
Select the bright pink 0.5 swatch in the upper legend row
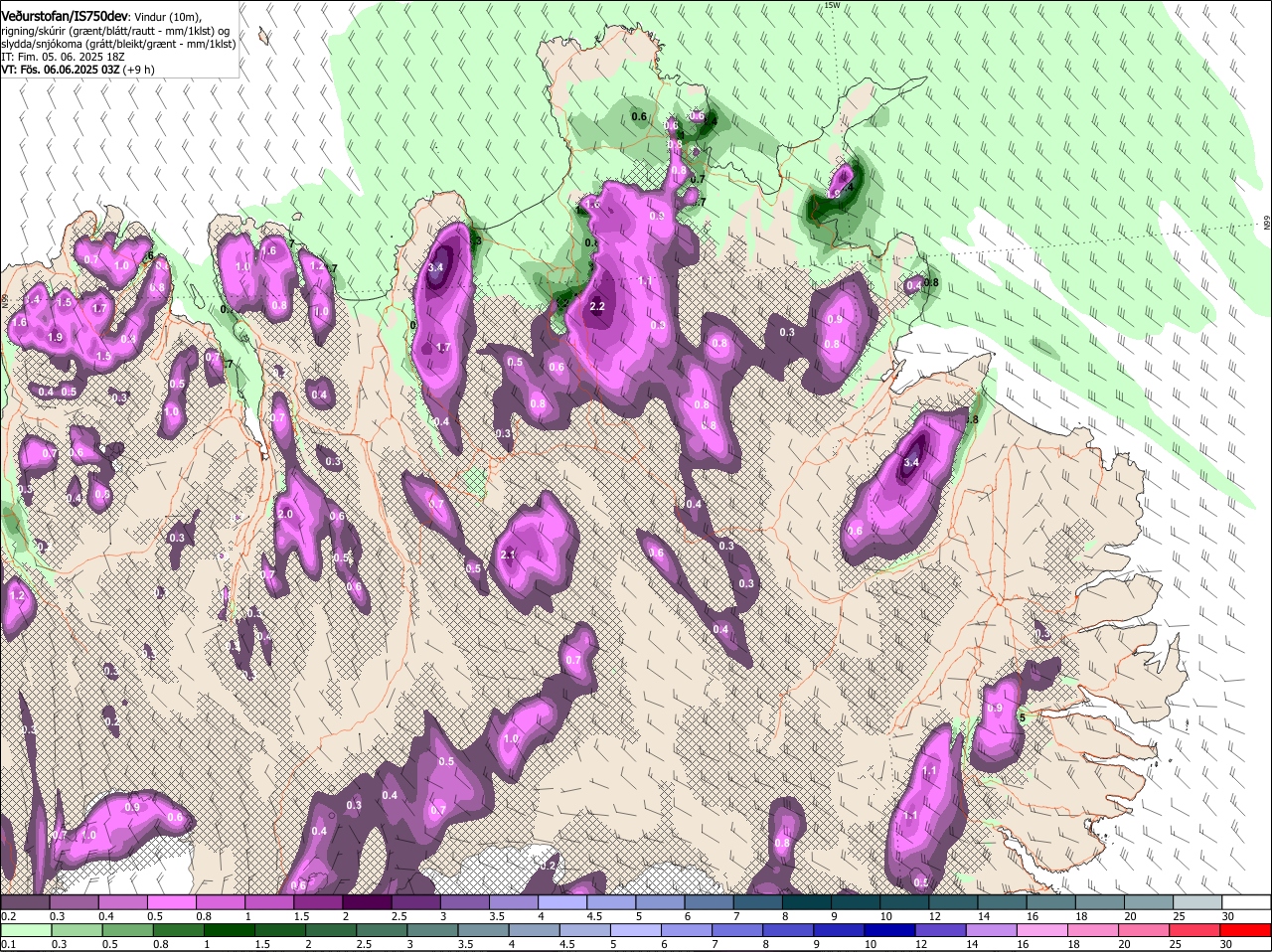[x=171, y=902]
